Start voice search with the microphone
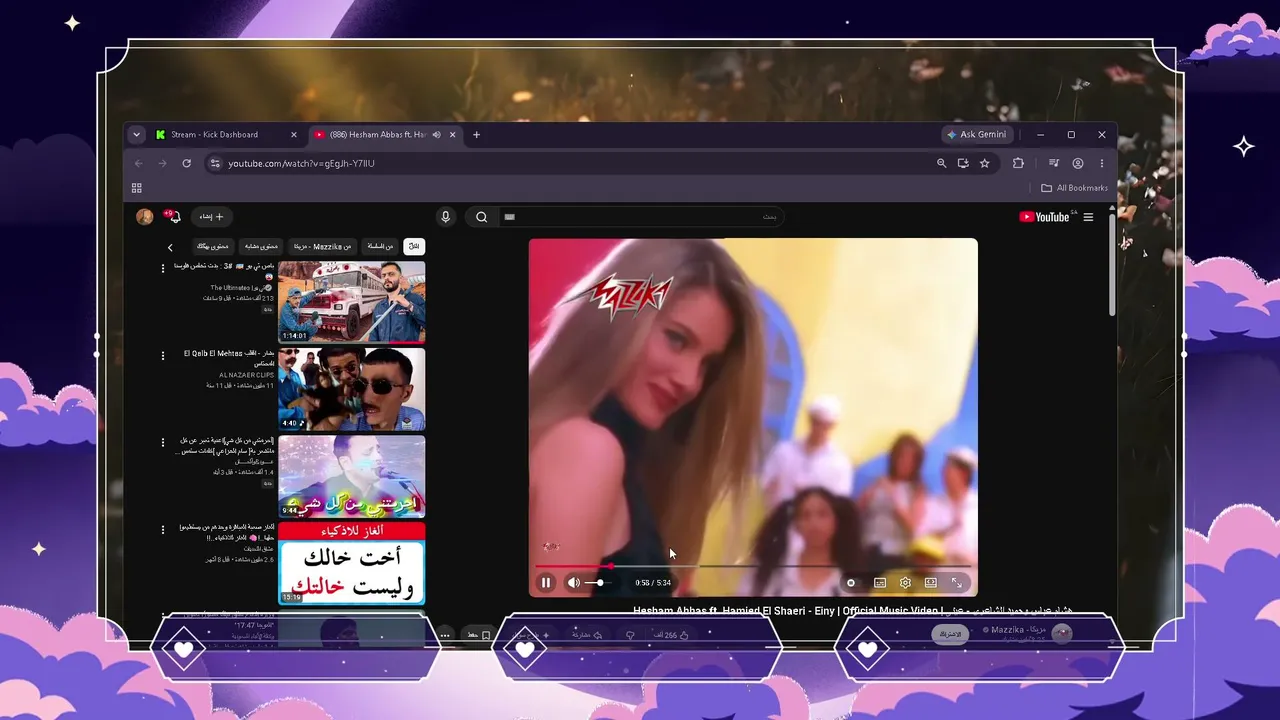Viewport: 1280px width, 720px height. click(446, 217)
